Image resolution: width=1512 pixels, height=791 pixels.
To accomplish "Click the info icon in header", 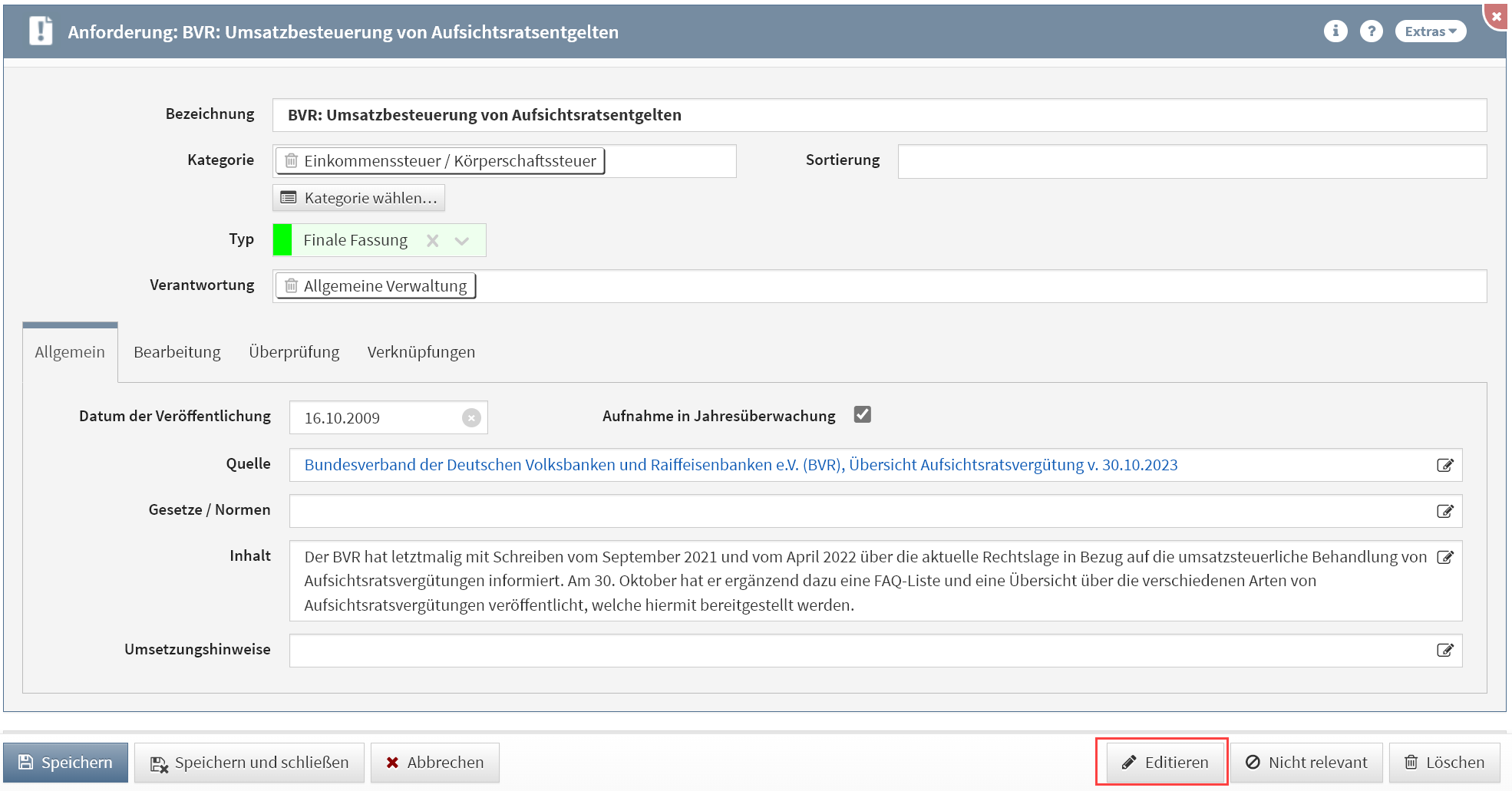I will [x=1335, y=31].
